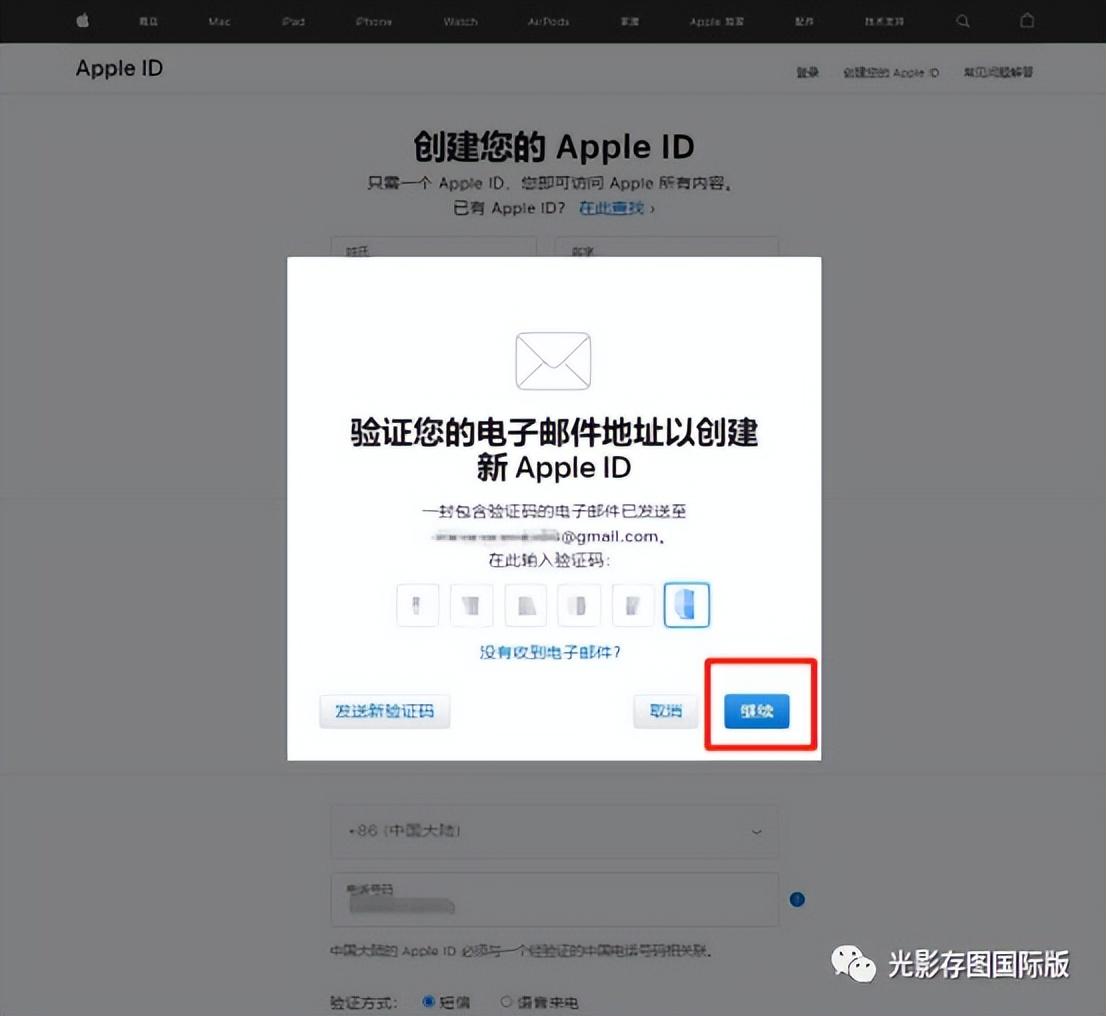This screenshot has height=1016, width=1106.
Task: Click the fifth verification code box
Action: click(633, 605)
